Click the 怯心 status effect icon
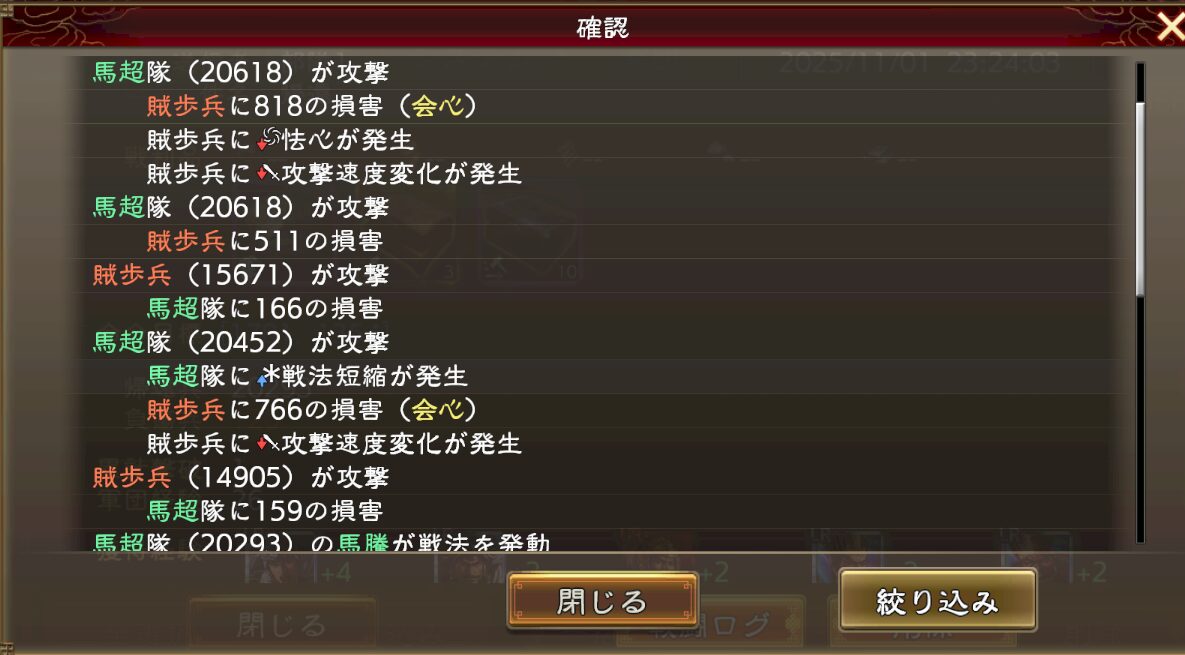The image size is (1185, 655). click(x=269, y=140)
